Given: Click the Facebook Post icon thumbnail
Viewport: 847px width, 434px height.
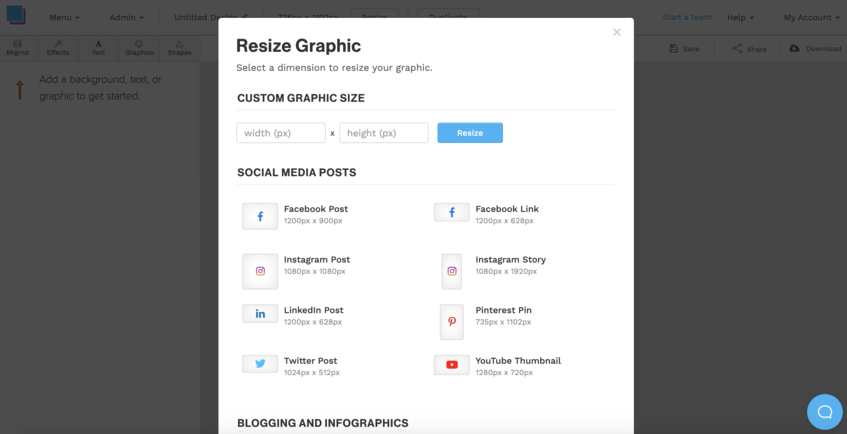Looking at the screenshot, I should pos(260,216).
